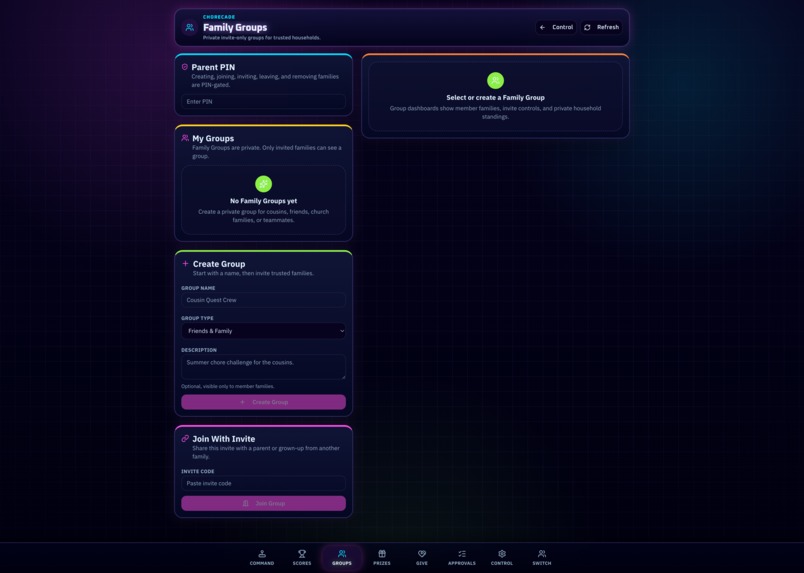This screenshot has height=573, width=804.
Task: Focus the Paste invite code field
Action: point(263,483)
